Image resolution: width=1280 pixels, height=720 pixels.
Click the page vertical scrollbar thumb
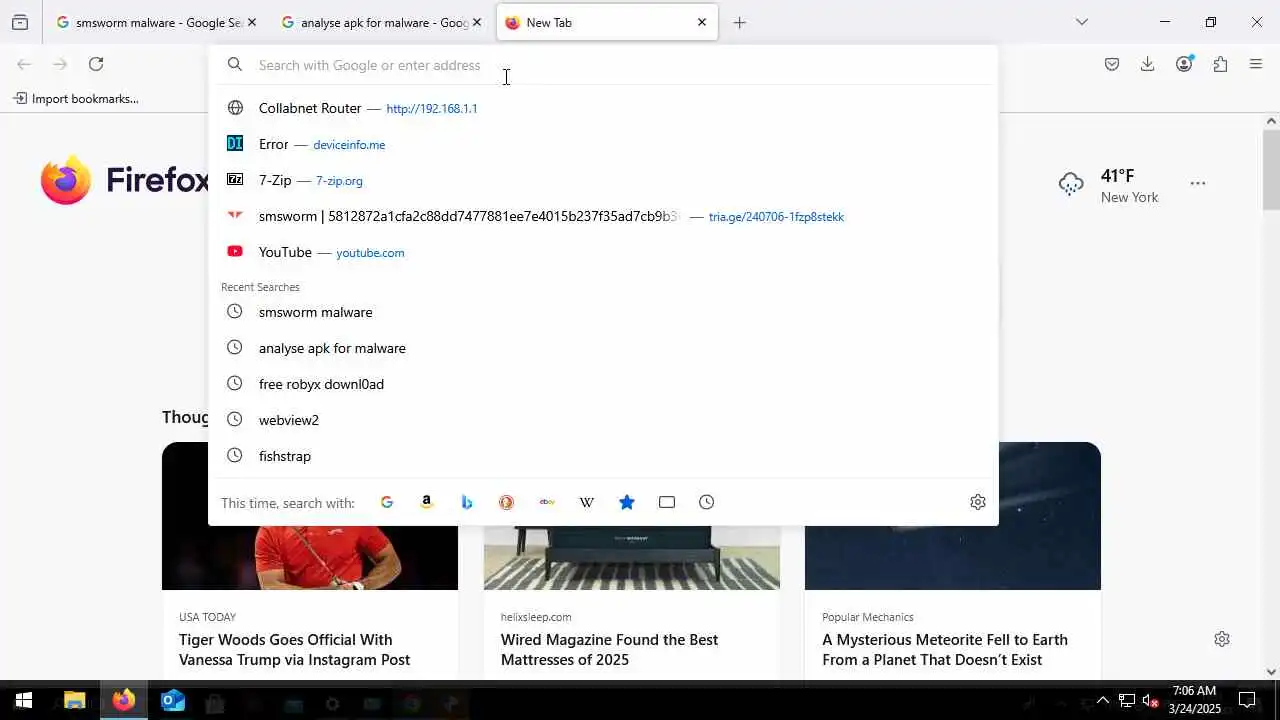click(1271, 170)
